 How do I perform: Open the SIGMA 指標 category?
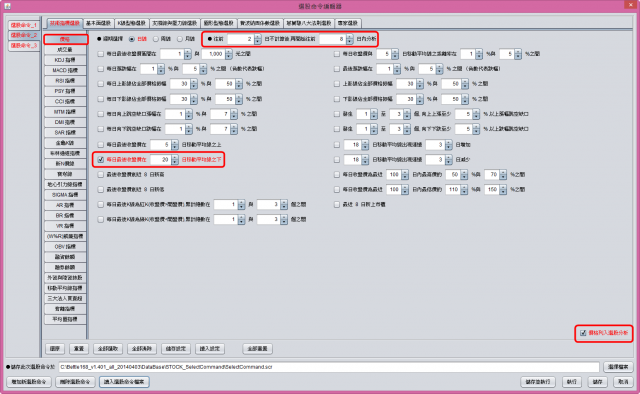(x=65, y=195)
